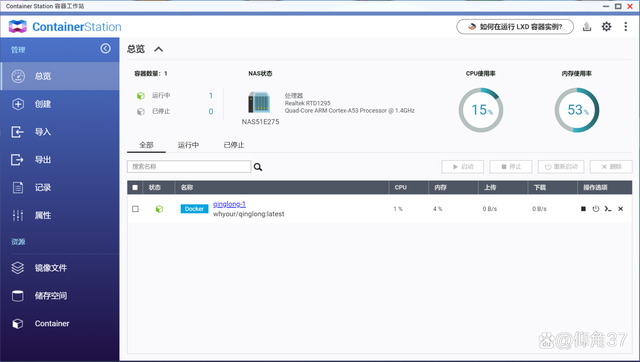Open terminal for qinglong-1 container
This screenshot has width=640, height=362.
[x=608, y=209]
